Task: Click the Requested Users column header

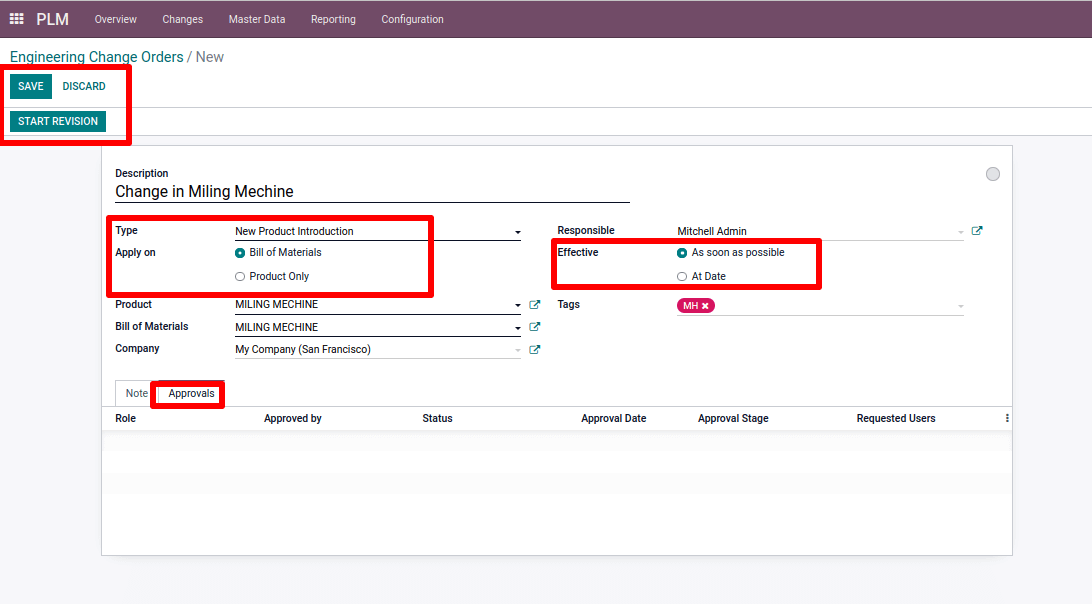Action: [896, 419]
